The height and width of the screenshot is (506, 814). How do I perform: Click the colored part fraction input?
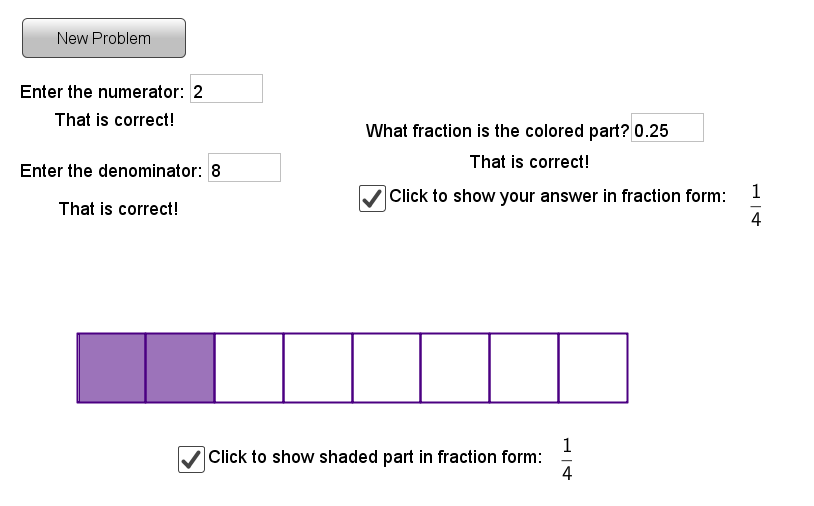pos(667,130)
